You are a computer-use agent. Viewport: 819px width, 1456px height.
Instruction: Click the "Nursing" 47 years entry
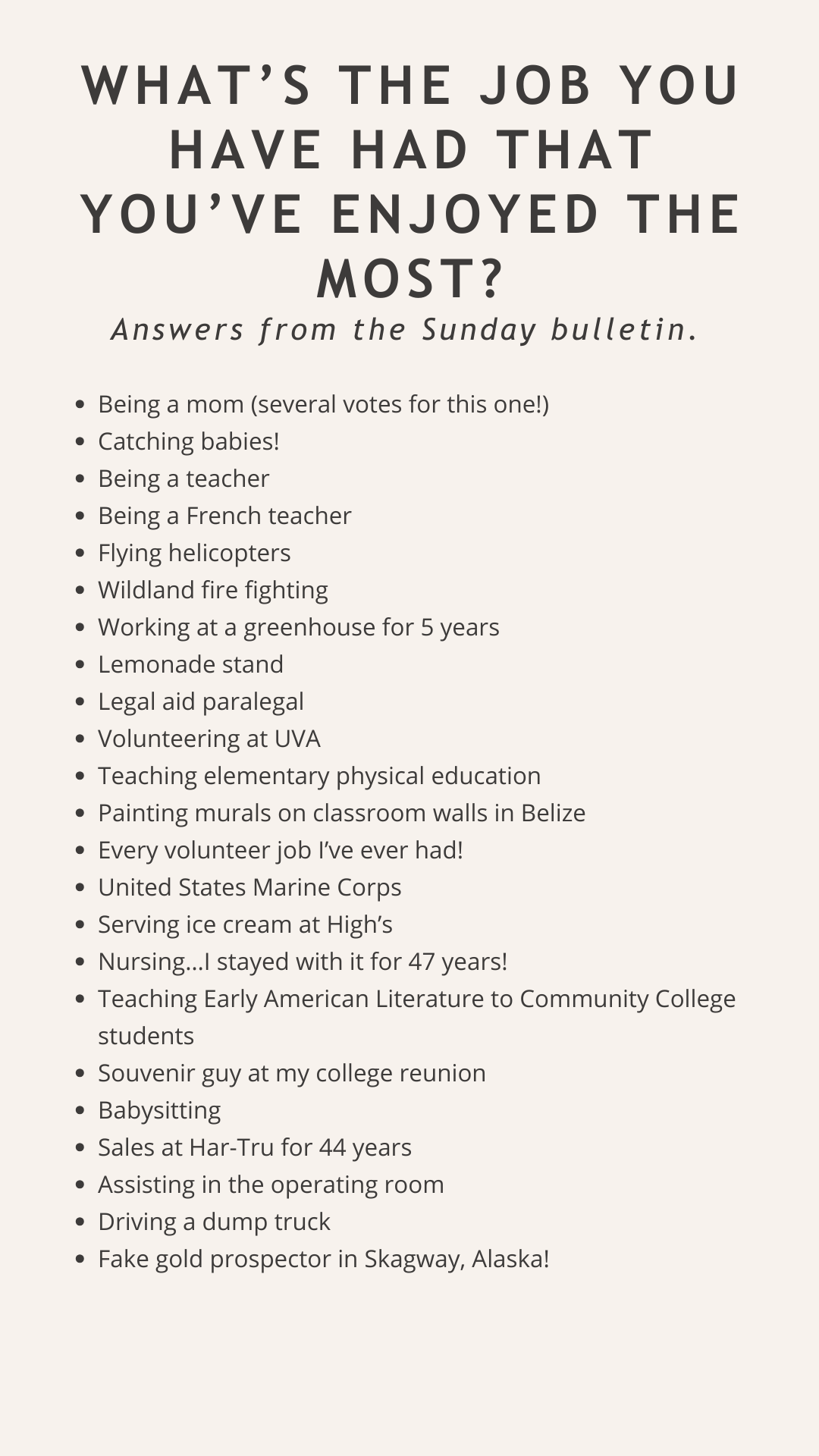tap(303, 962)
